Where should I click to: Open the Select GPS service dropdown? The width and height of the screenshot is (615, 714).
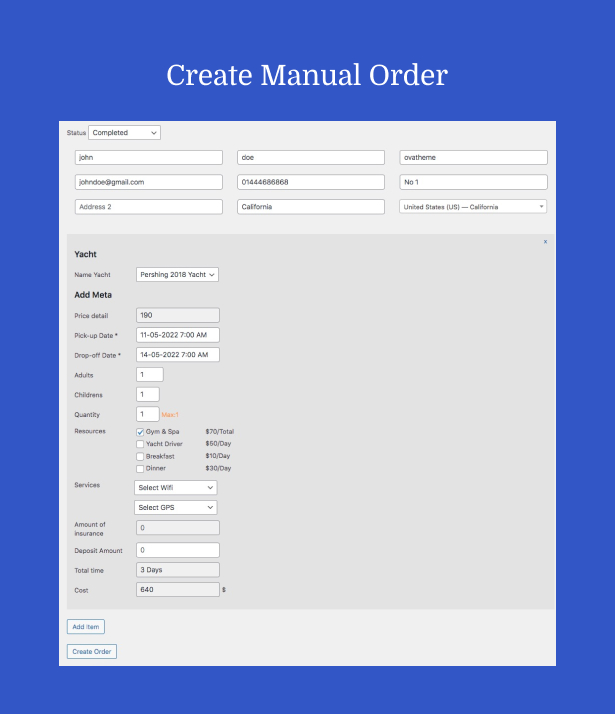[x=176, y=507]
